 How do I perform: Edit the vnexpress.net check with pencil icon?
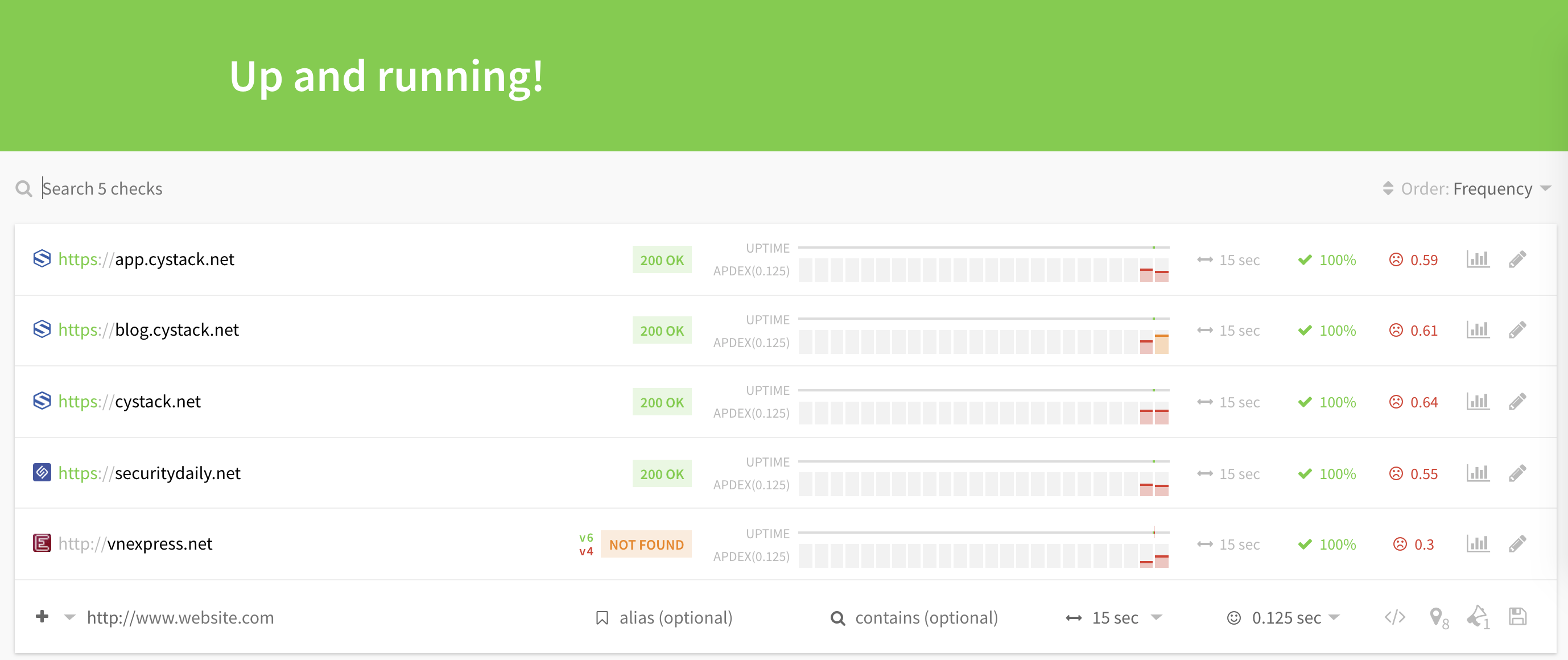[1517, 544]
